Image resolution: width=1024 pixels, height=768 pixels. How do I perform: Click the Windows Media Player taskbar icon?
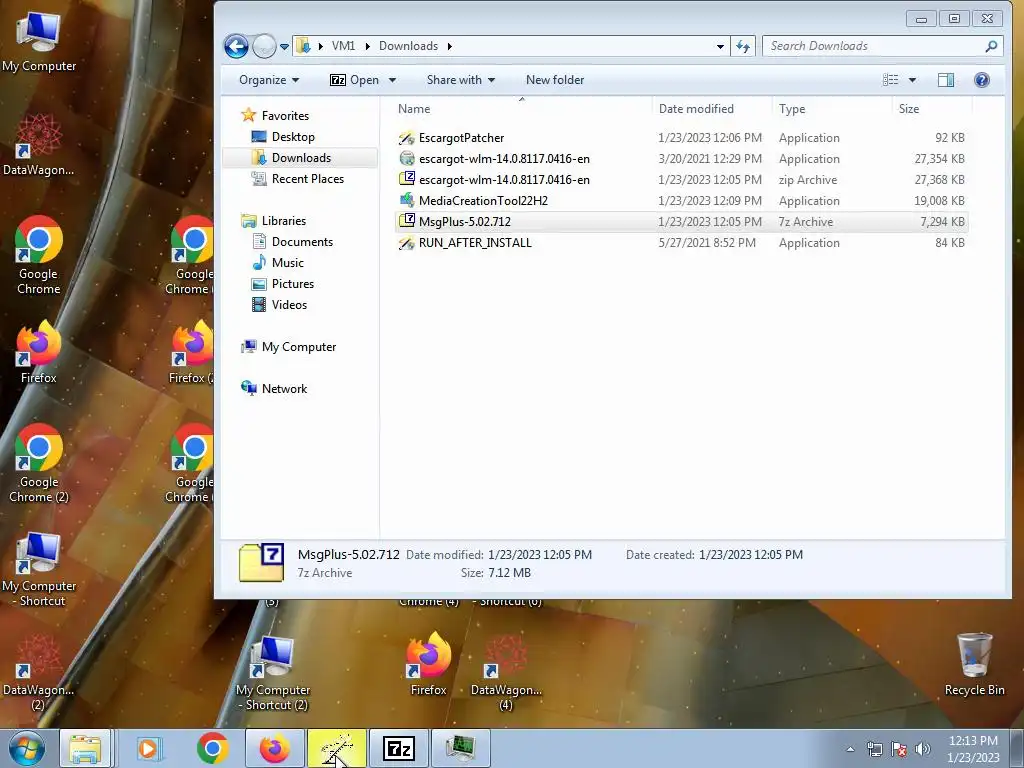(x=149, y=748)
